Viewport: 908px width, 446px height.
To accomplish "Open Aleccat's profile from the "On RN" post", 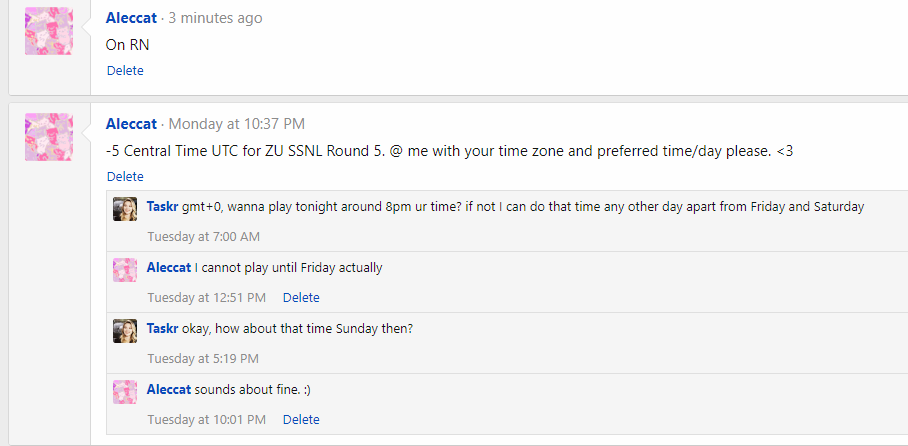I will 131,18.
